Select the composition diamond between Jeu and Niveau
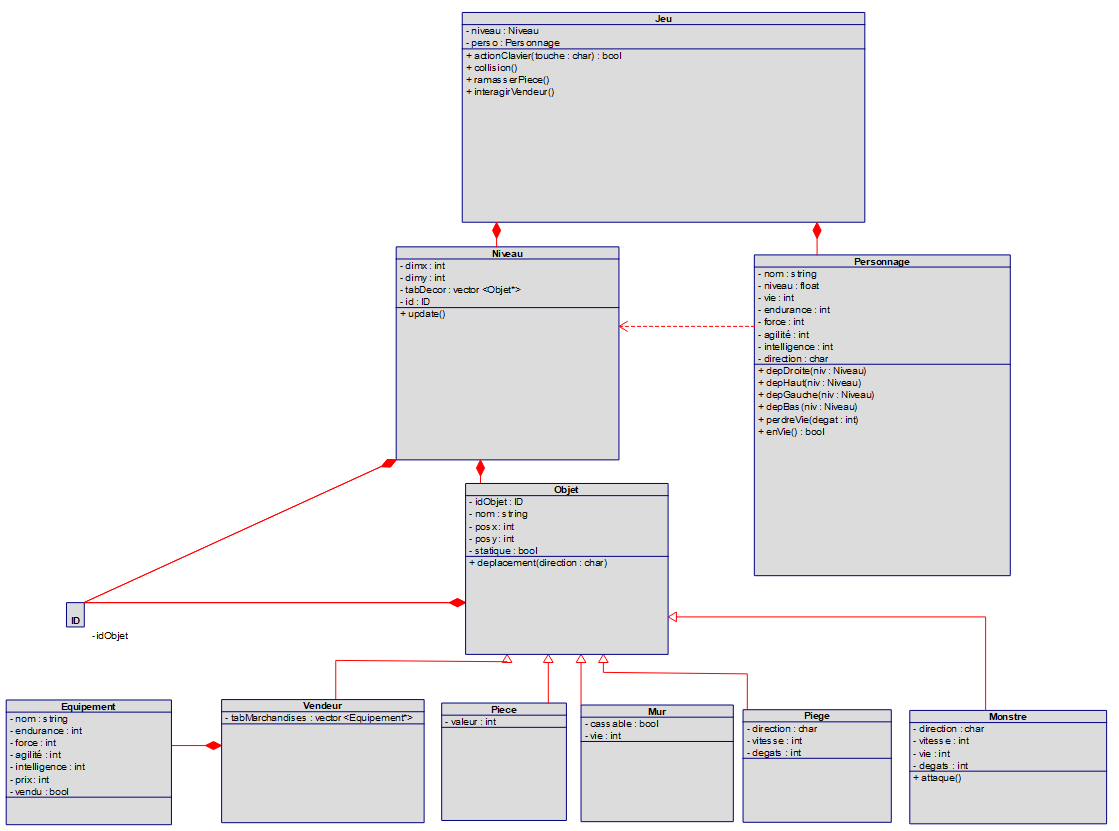Screen dimensions: 1119x831 click(497, 230)
